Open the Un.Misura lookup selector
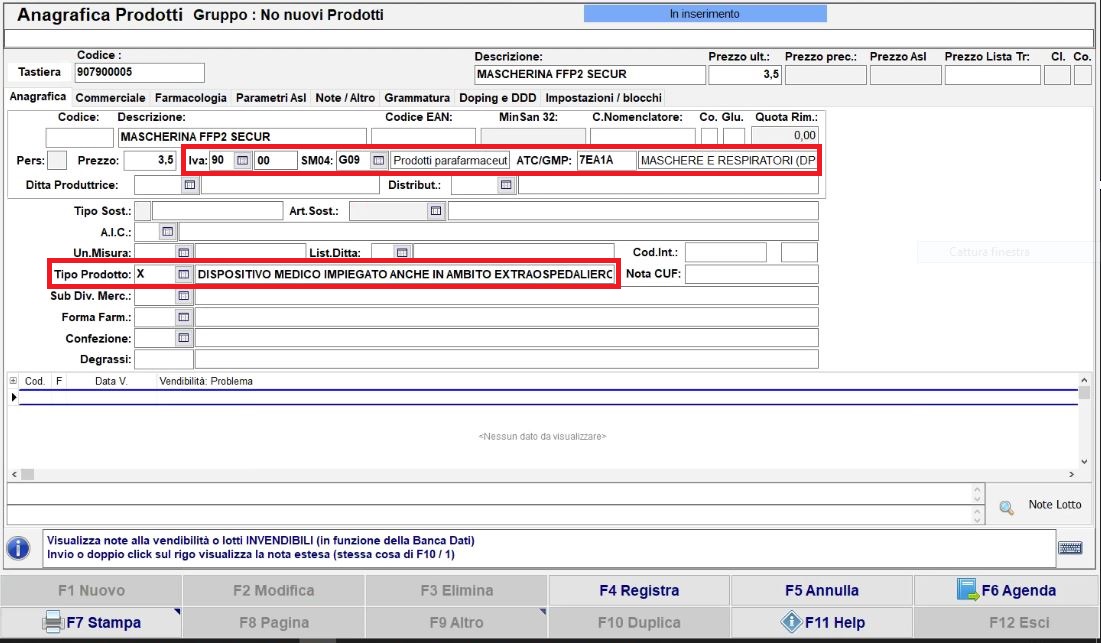 (x=183, y=252)
